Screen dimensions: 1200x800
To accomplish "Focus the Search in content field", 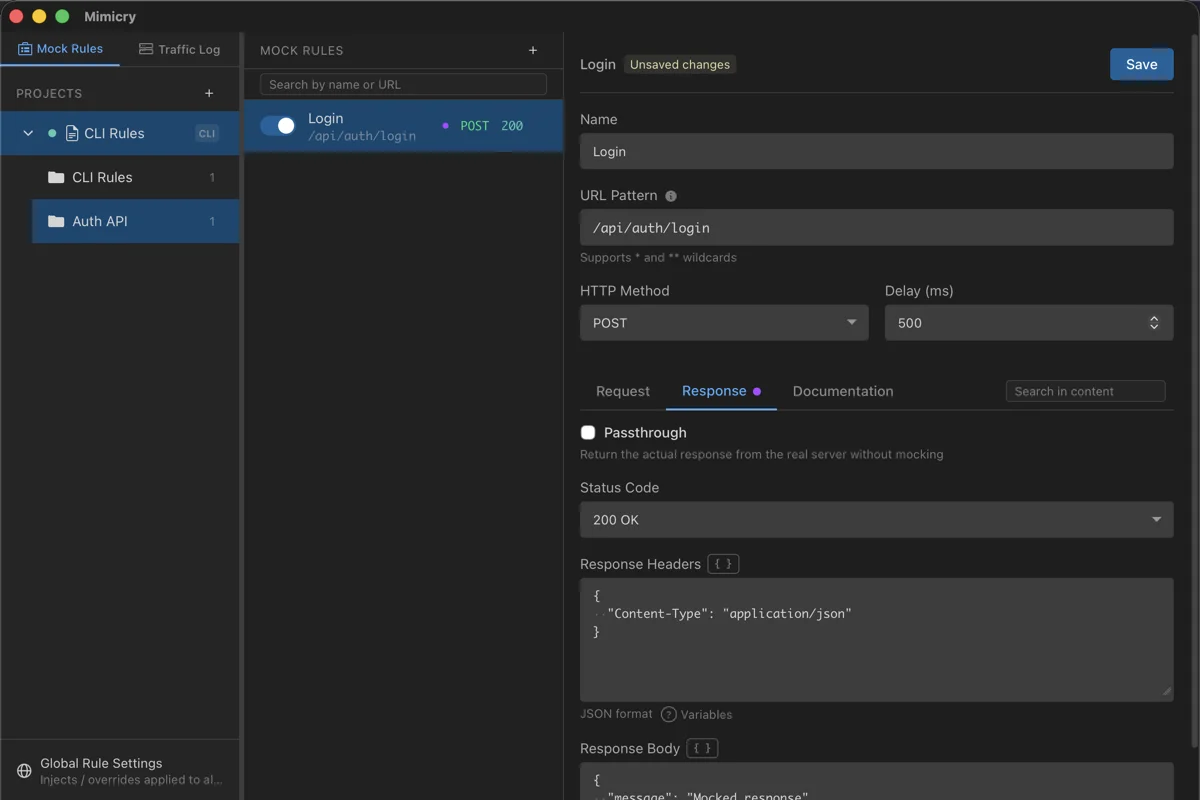I will [x=1086, y=391].
